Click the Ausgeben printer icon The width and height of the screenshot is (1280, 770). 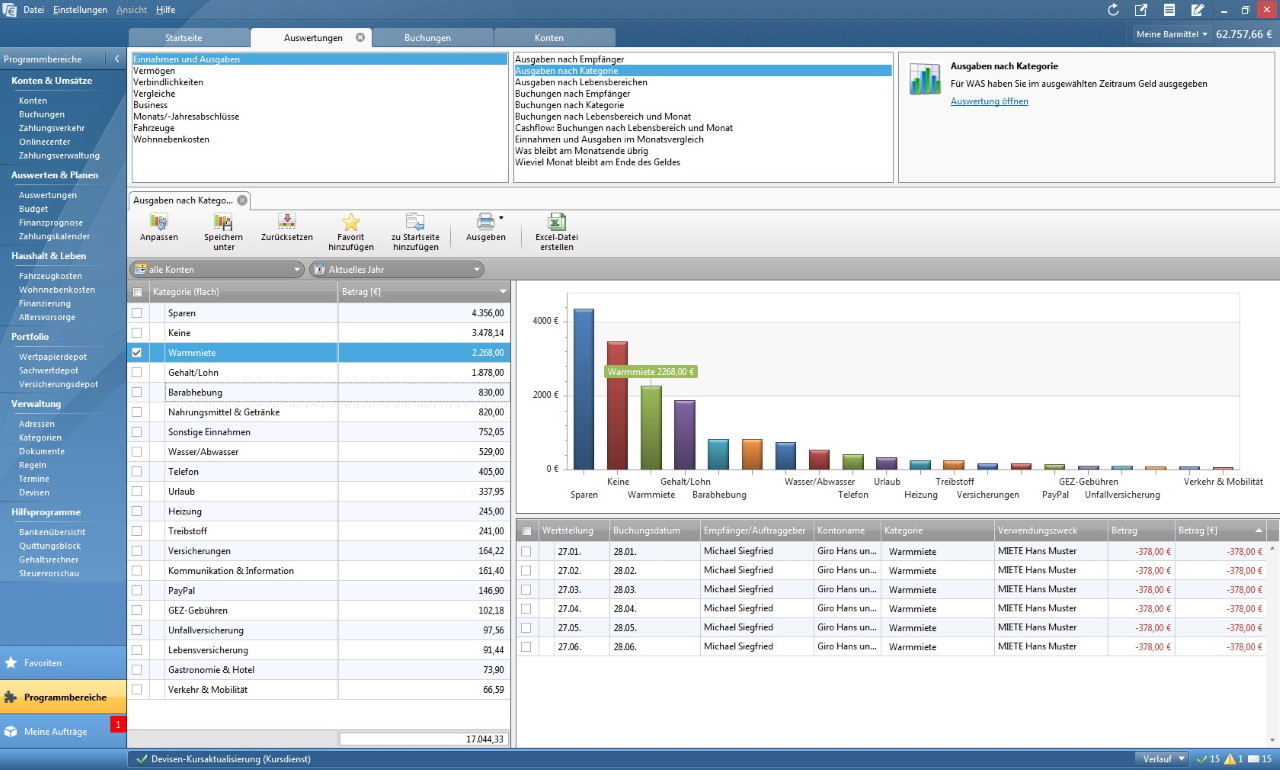click(x=485, y=222)
